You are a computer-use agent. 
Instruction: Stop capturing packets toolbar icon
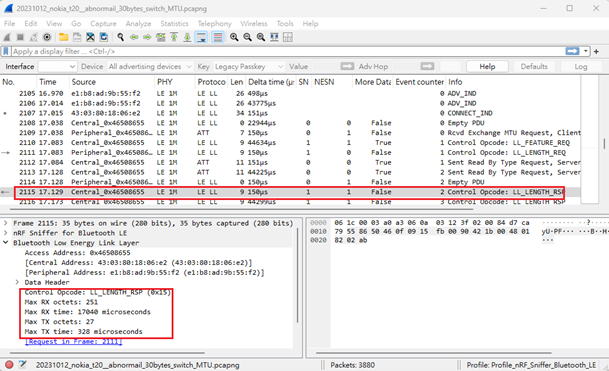point(20,37)
